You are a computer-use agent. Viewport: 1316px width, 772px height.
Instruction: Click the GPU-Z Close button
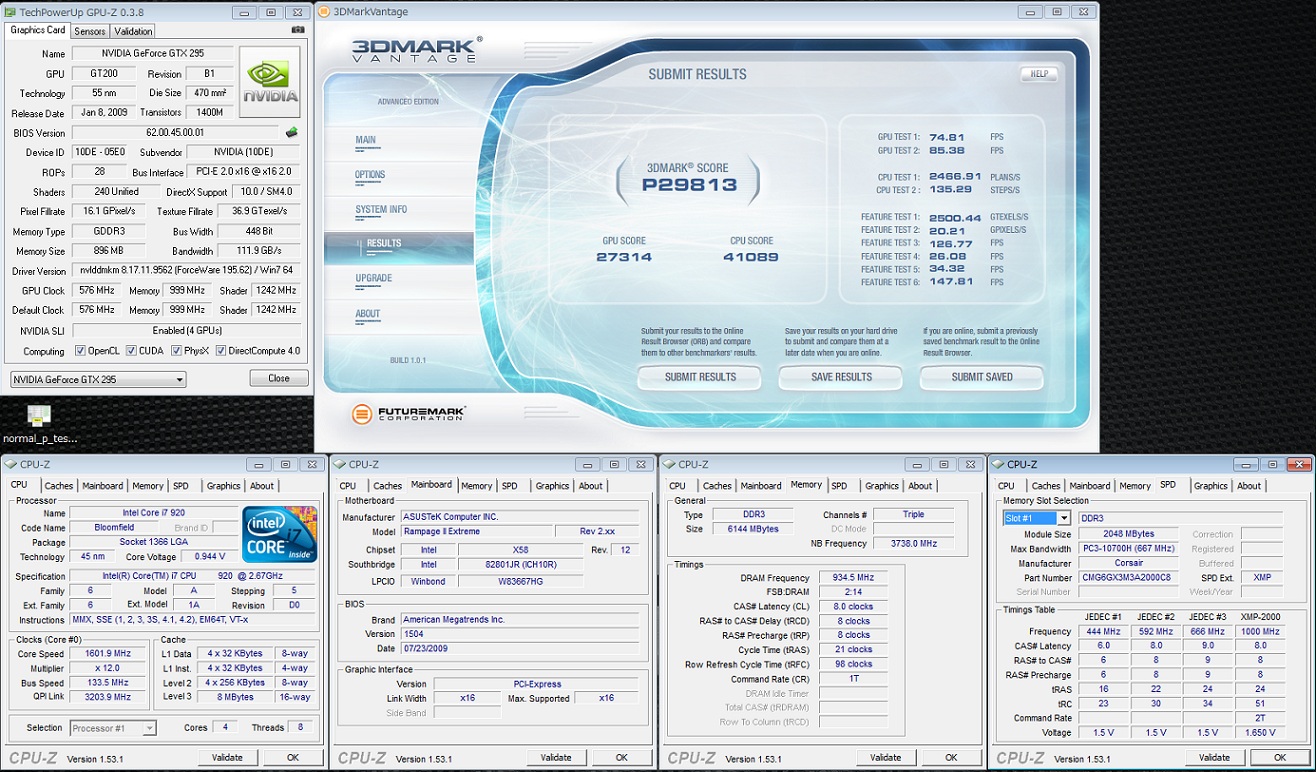click(x=278, y=379)
